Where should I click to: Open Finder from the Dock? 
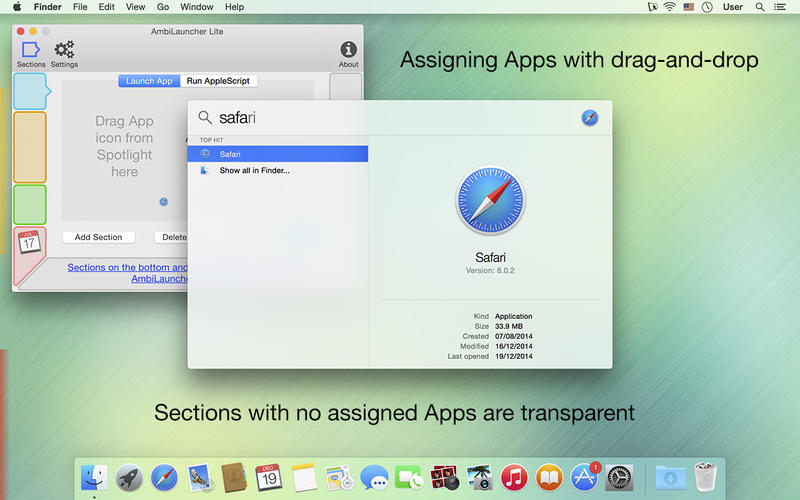[94, 478]
